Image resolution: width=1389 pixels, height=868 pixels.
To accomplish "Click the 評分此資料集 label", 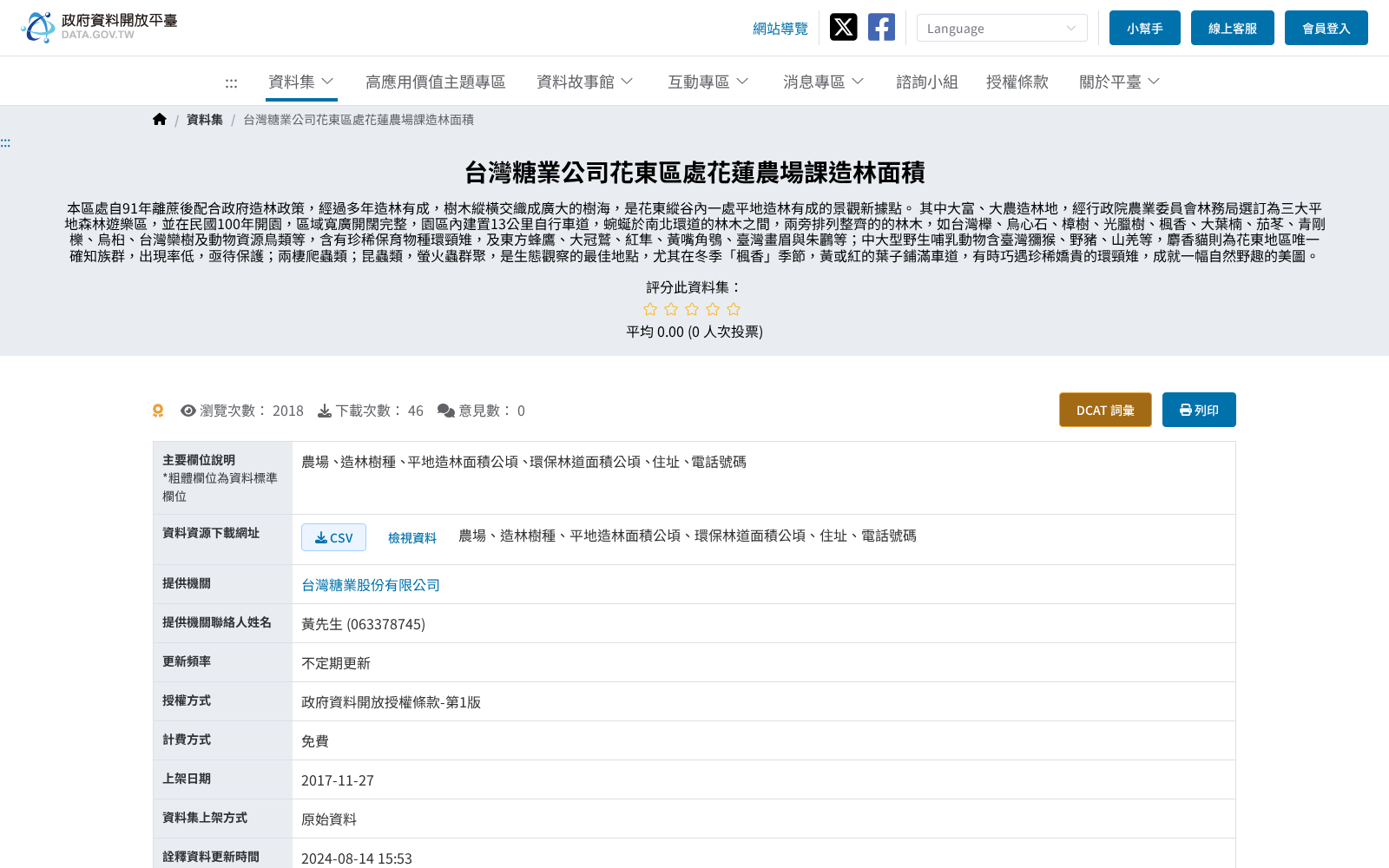I will point(694,287).
